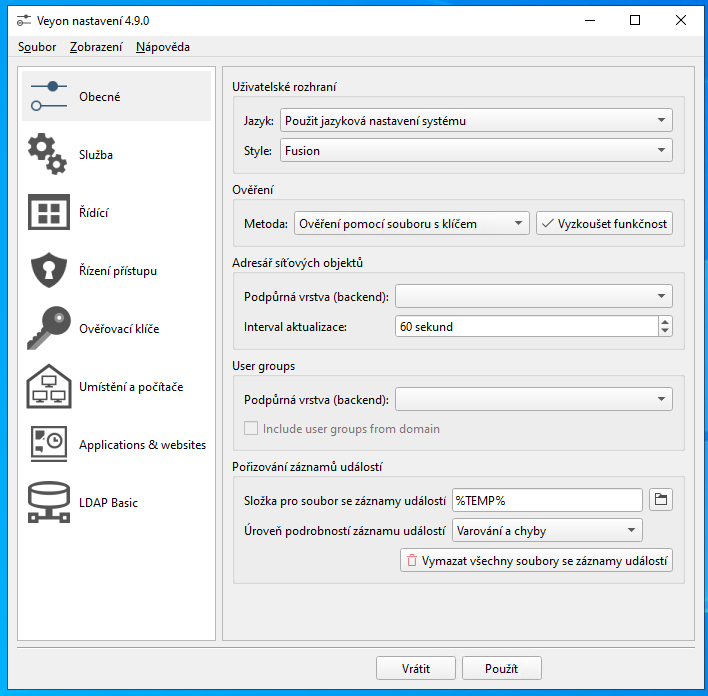Open the Soubor menu
The image size is (708, 696).
(37, 47)
